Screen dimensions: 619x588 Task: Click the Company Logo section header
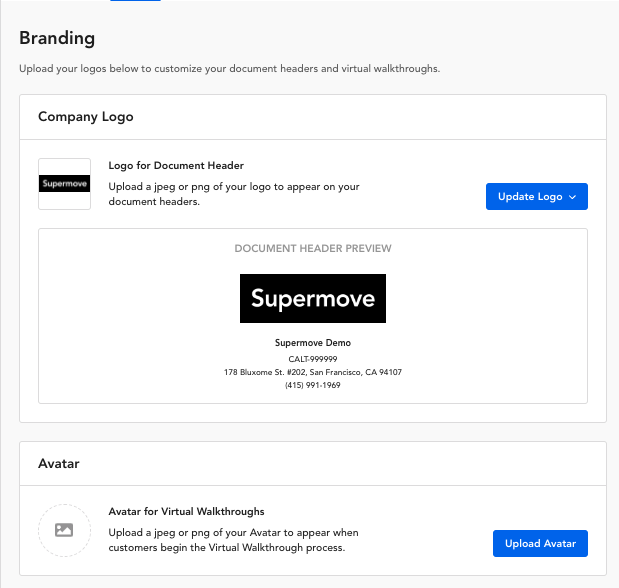pyautogui.click(x=86, y=116)
